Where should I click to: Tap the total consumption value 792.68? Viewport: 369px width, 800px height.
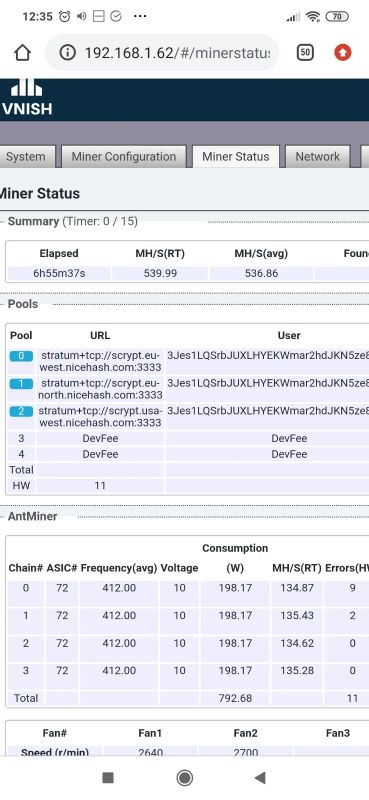tap(235, 698)
